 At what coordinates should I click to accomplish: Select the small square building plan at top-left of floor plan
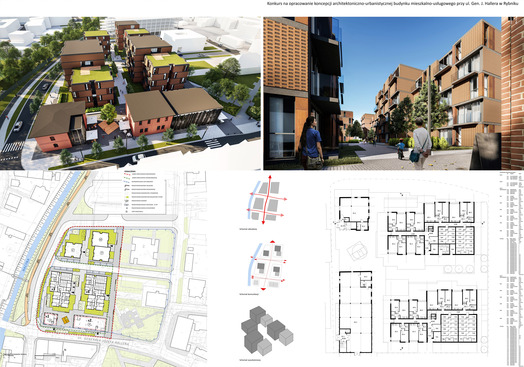(354, 213)
